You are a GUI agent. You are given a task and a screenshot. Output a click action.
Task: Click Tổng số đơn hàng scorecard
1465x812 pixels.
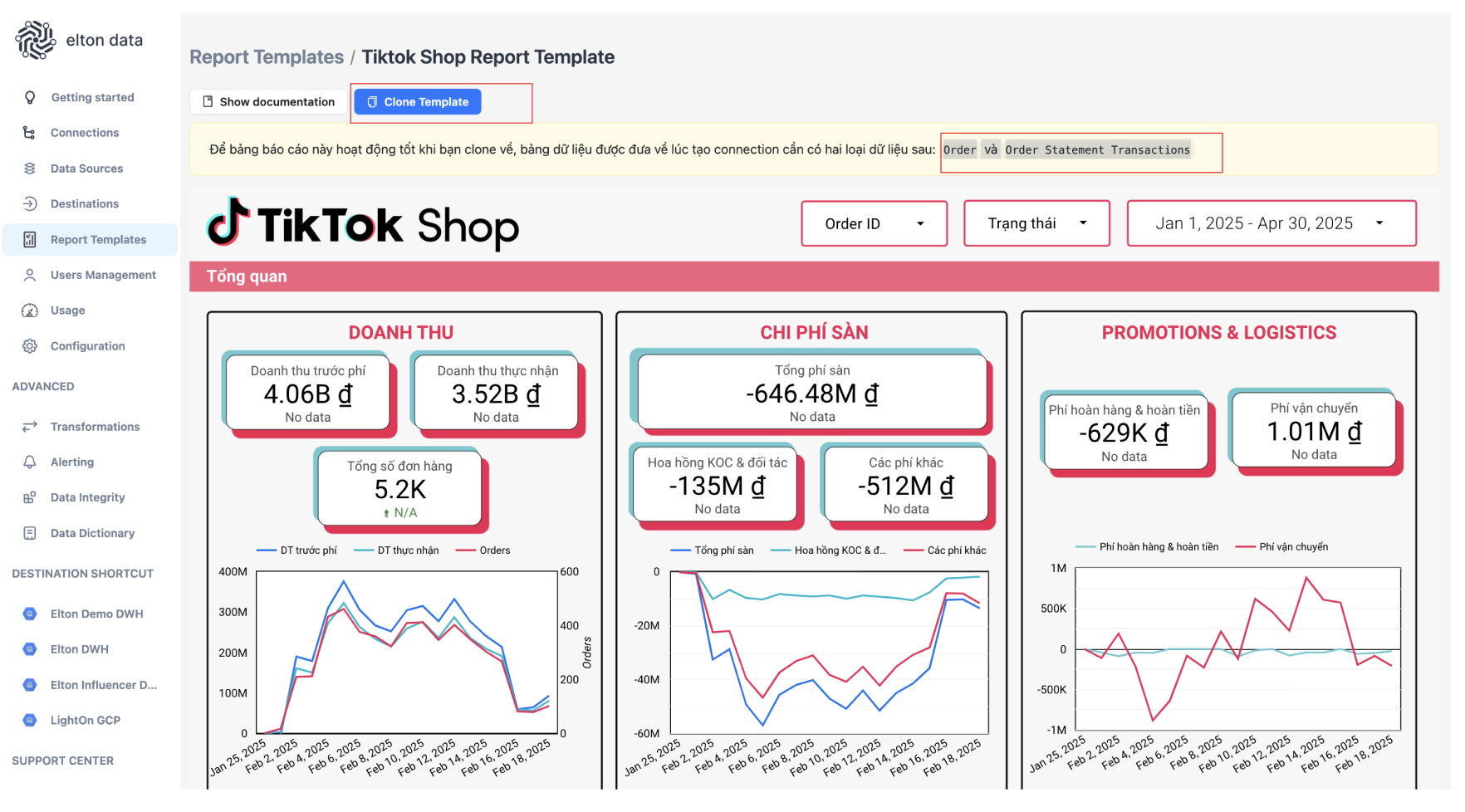(399, 488)
